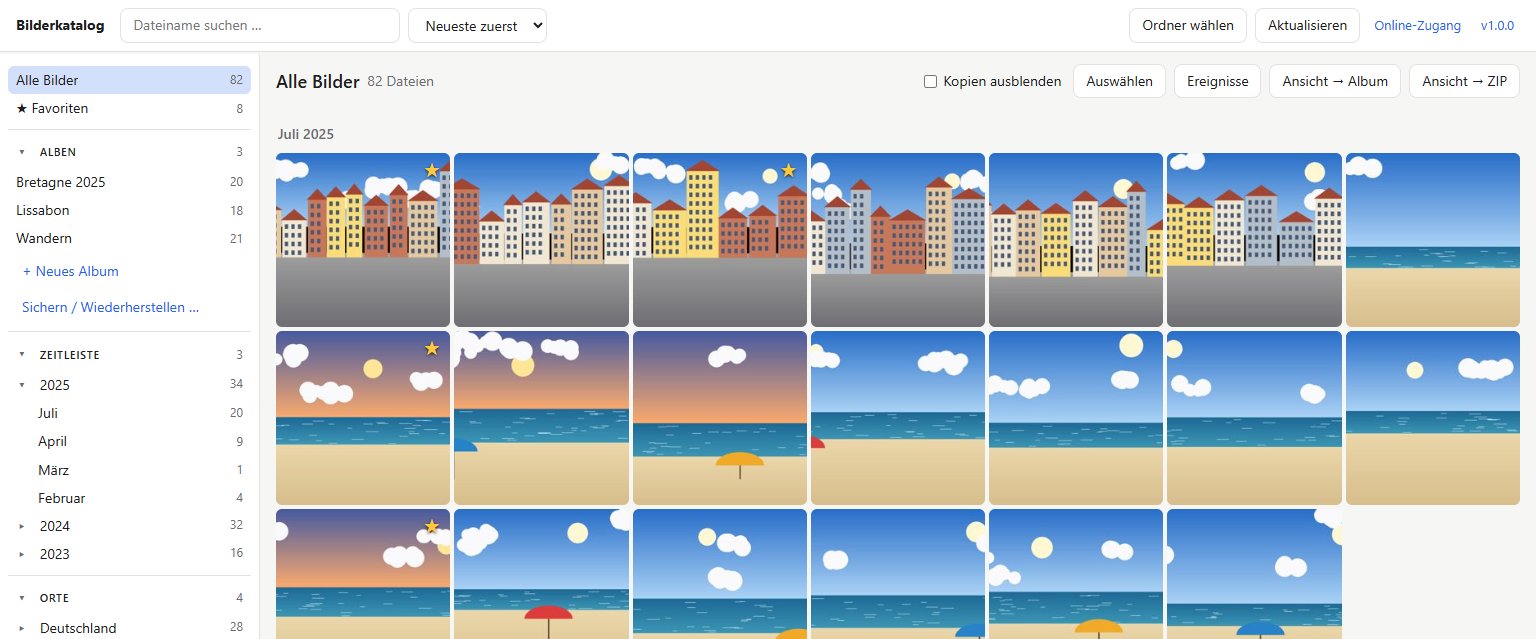Screen dimensions: 1536x639
Task: Click star on third row's first sunset thumbnail
Action: (x=431, y=526)
